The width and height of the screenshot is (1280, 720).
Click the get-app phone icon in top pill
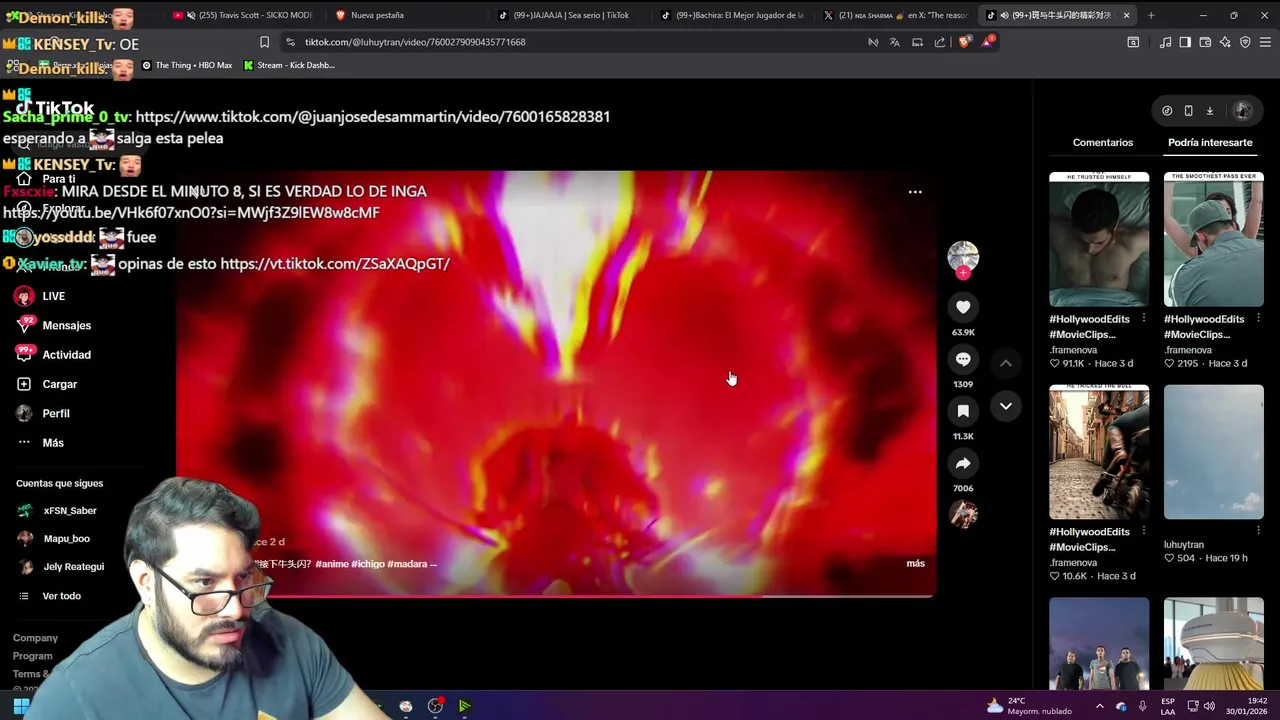click(x=1188, y=111)
